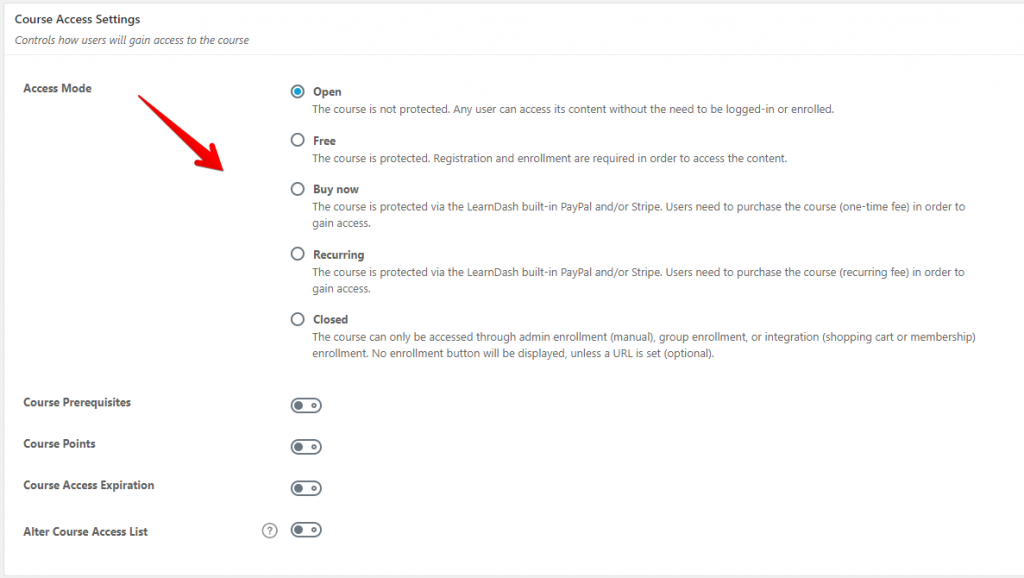Choose the Buy now access mode
Image resolution: width=1024 pixels, height=578 pixels.
point(297,189)
